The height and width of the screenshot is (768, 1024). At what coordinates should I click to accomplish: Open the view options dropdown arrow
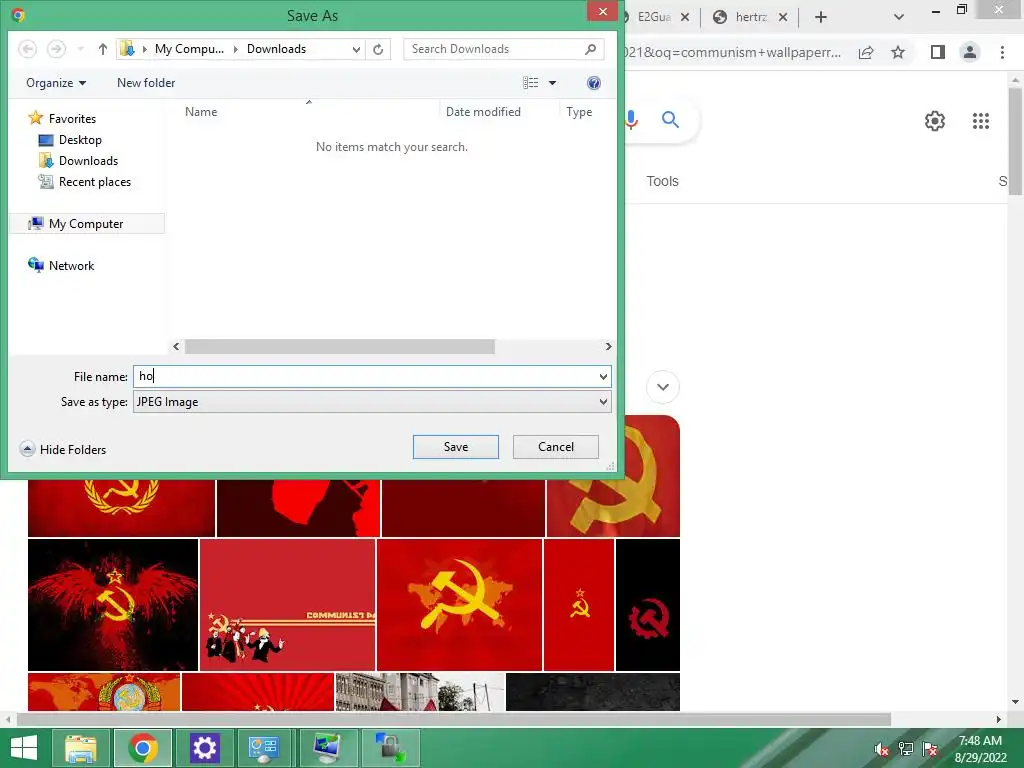coord(552,83)
